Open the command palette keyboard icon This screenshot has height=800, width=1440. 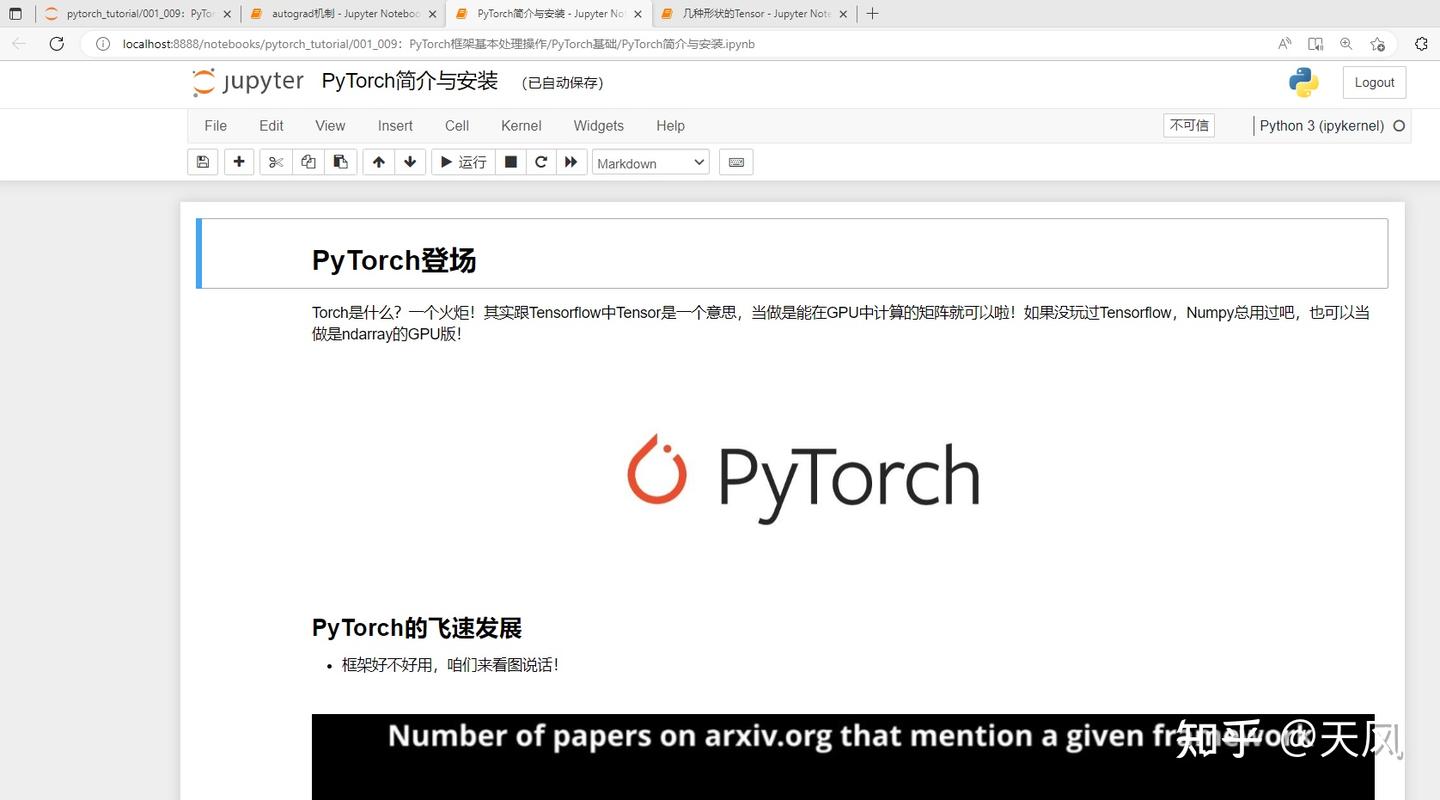[736, 161]
